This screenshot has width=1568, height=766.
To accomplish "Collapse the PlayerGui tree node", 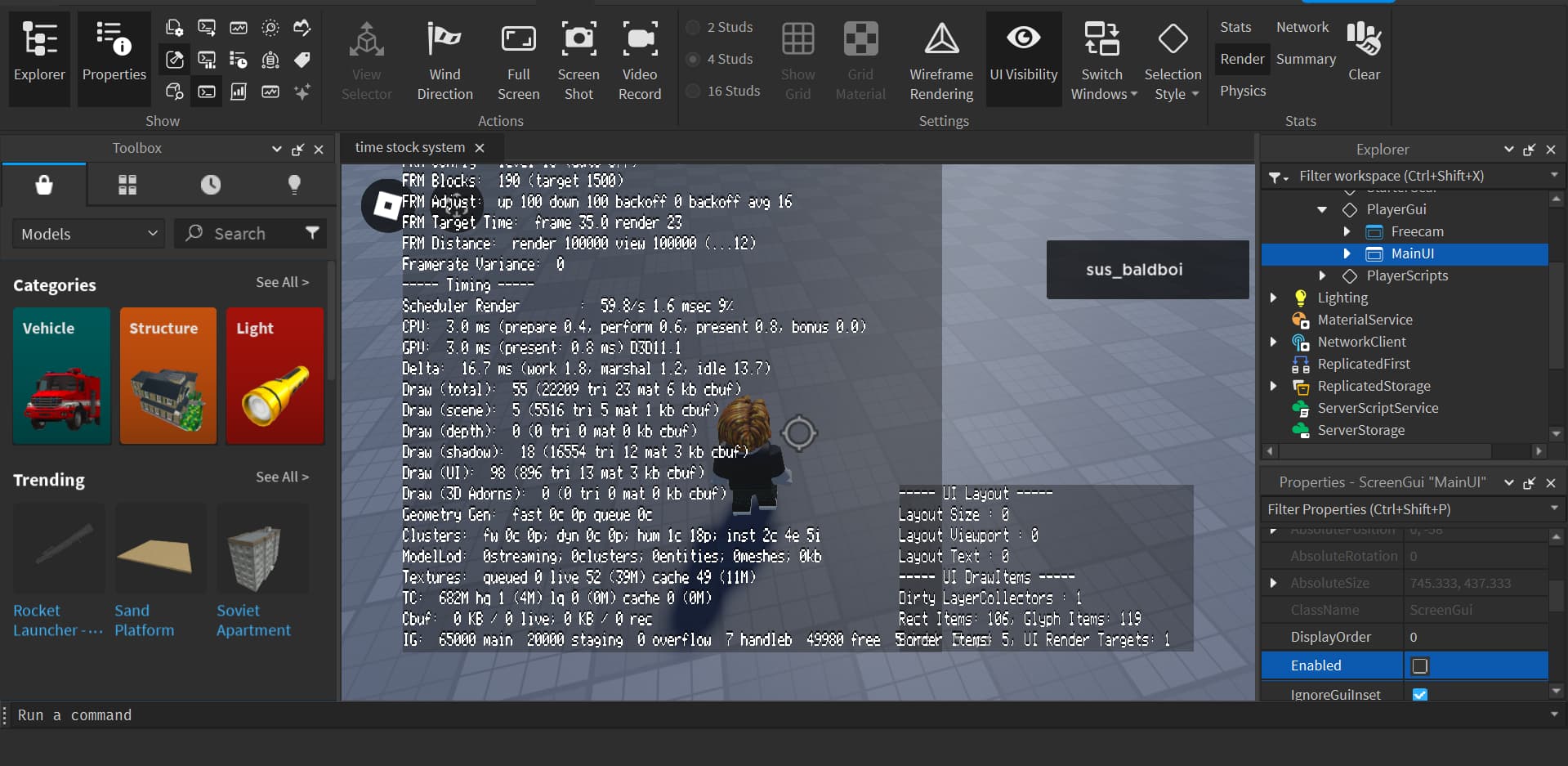I will (1322, 210).
